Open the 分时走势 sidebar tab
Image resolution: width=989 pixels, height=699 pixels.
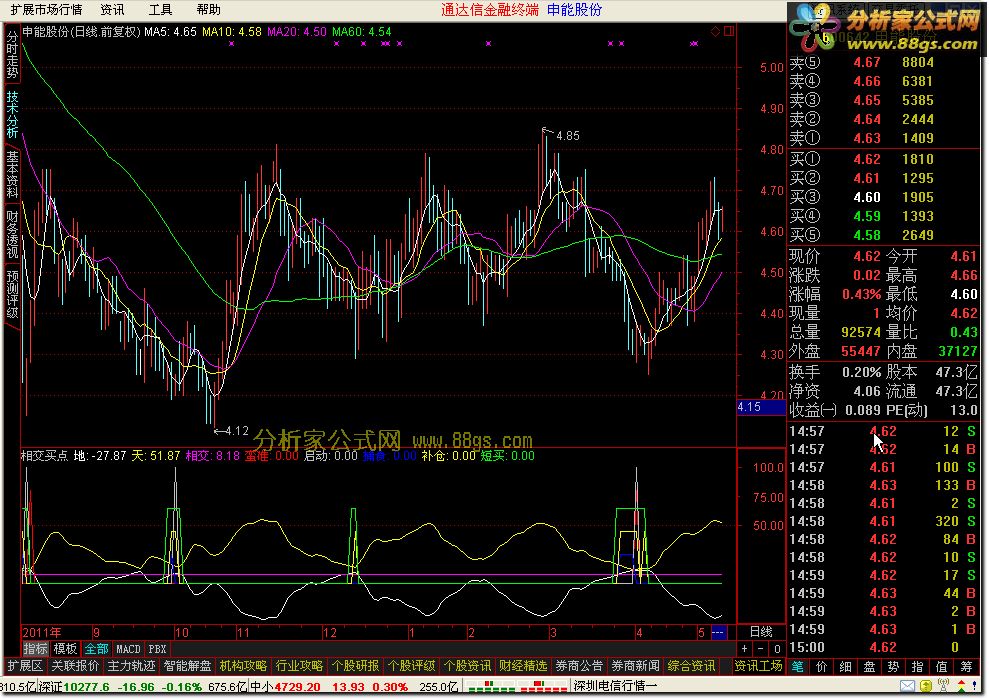(x=12, y=54)
